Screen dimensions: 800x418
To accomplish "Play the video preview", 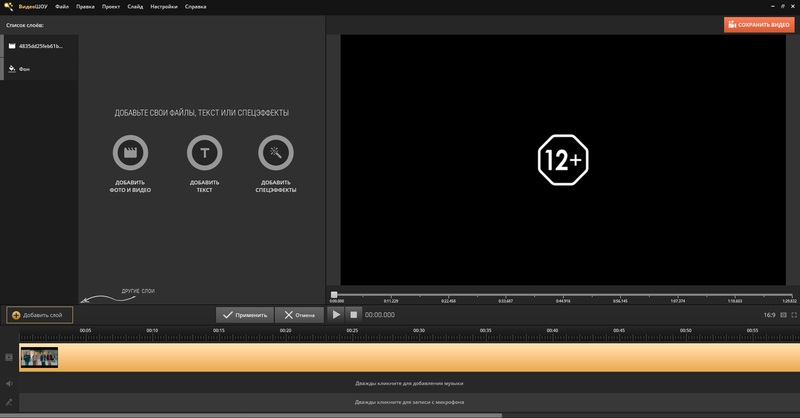I will click(x=337, y=315).
